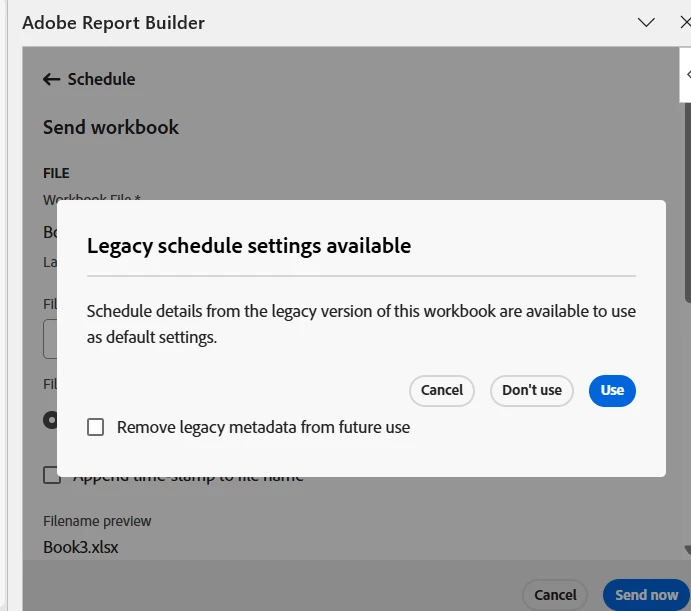Close the Adobe Report Builder pane

coord(685,22)
